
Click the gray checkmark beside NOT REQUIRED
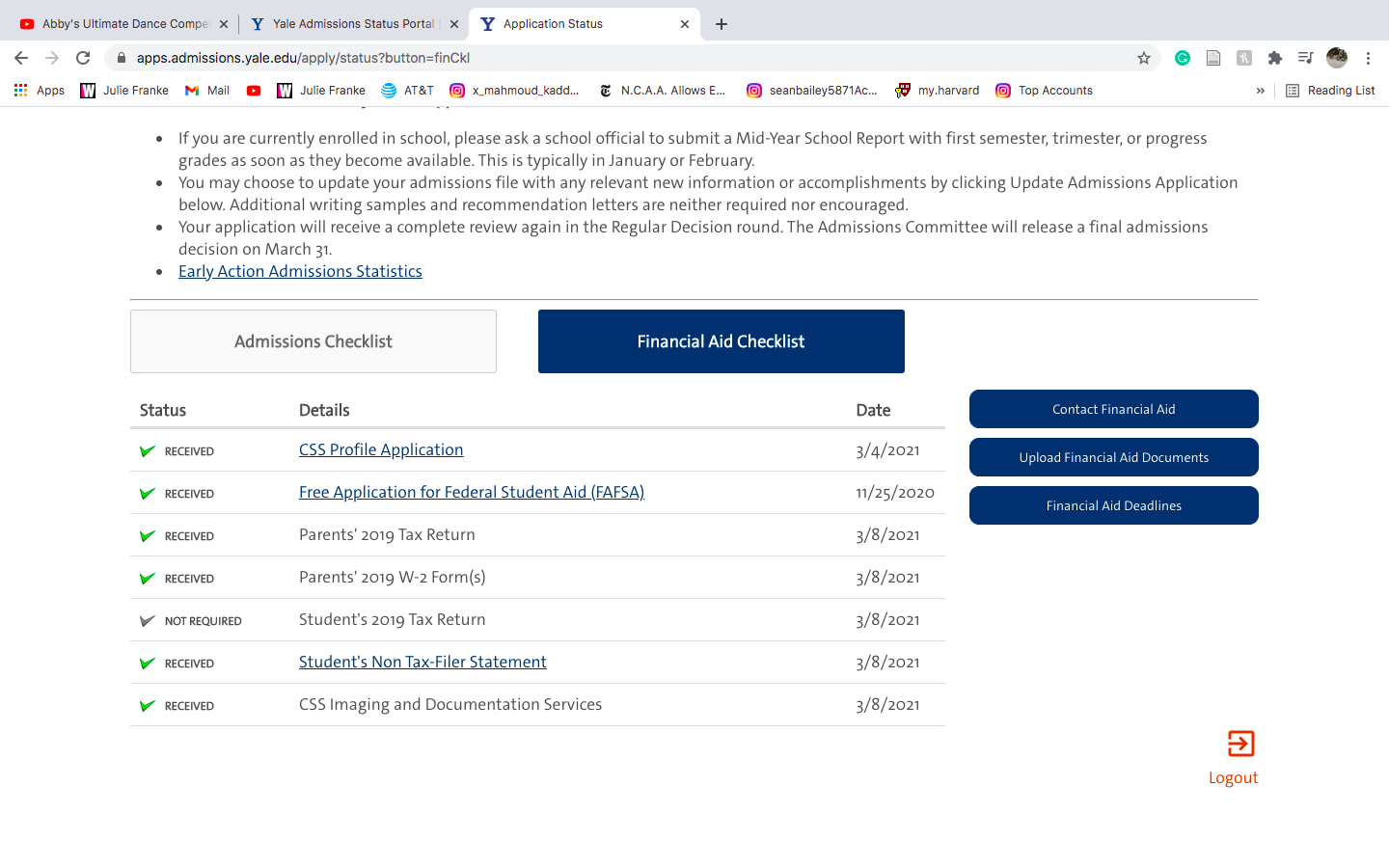(148, 620)
